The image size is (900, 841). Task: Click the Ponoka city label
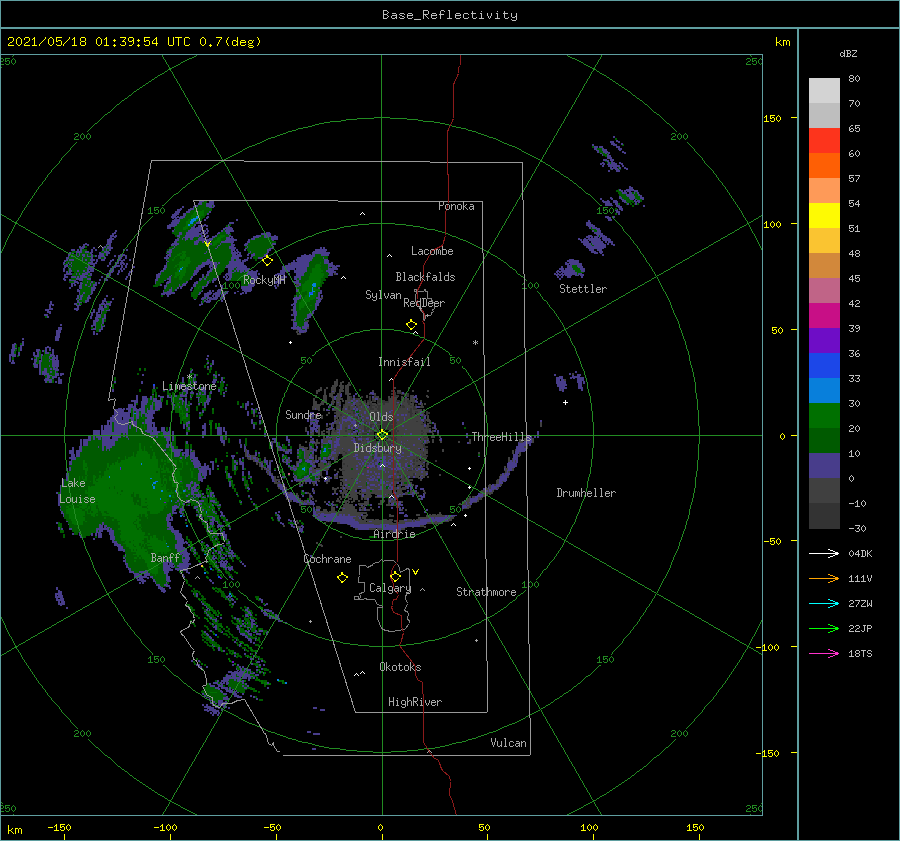pos(456,206)
